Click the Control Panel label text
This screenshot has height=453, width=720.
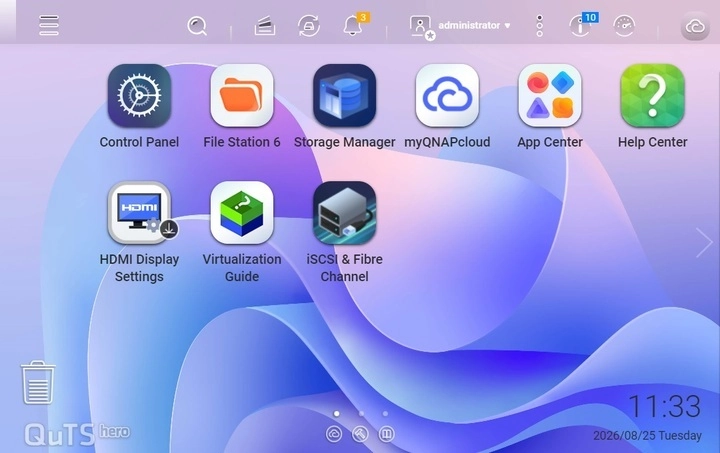coord(139,142)
